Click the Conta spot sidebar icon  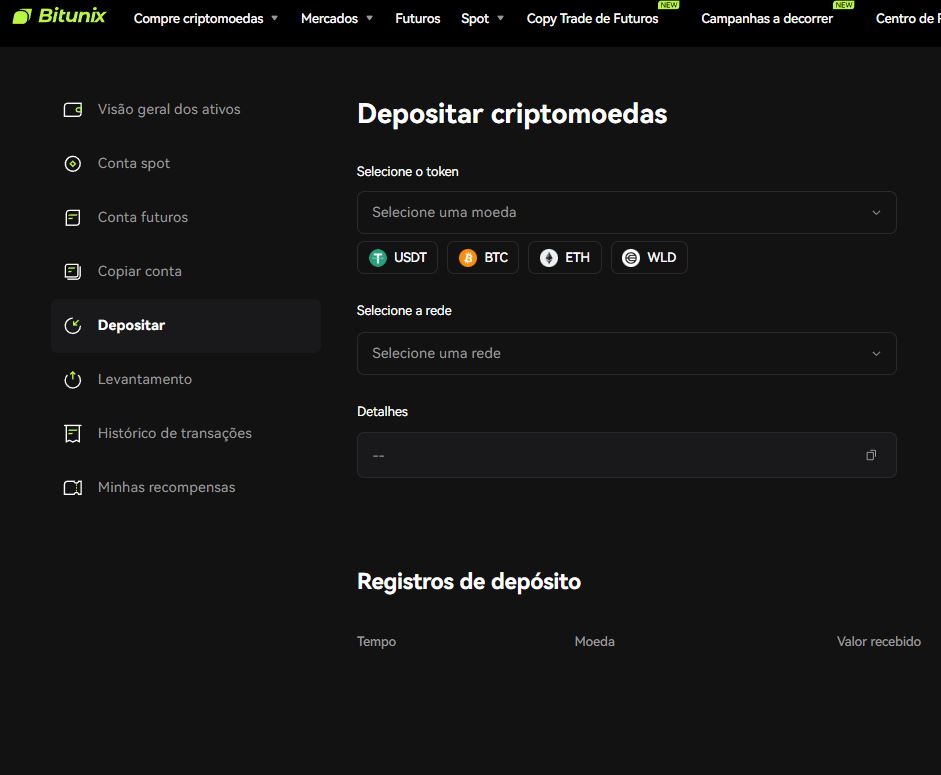coord(72,164)
